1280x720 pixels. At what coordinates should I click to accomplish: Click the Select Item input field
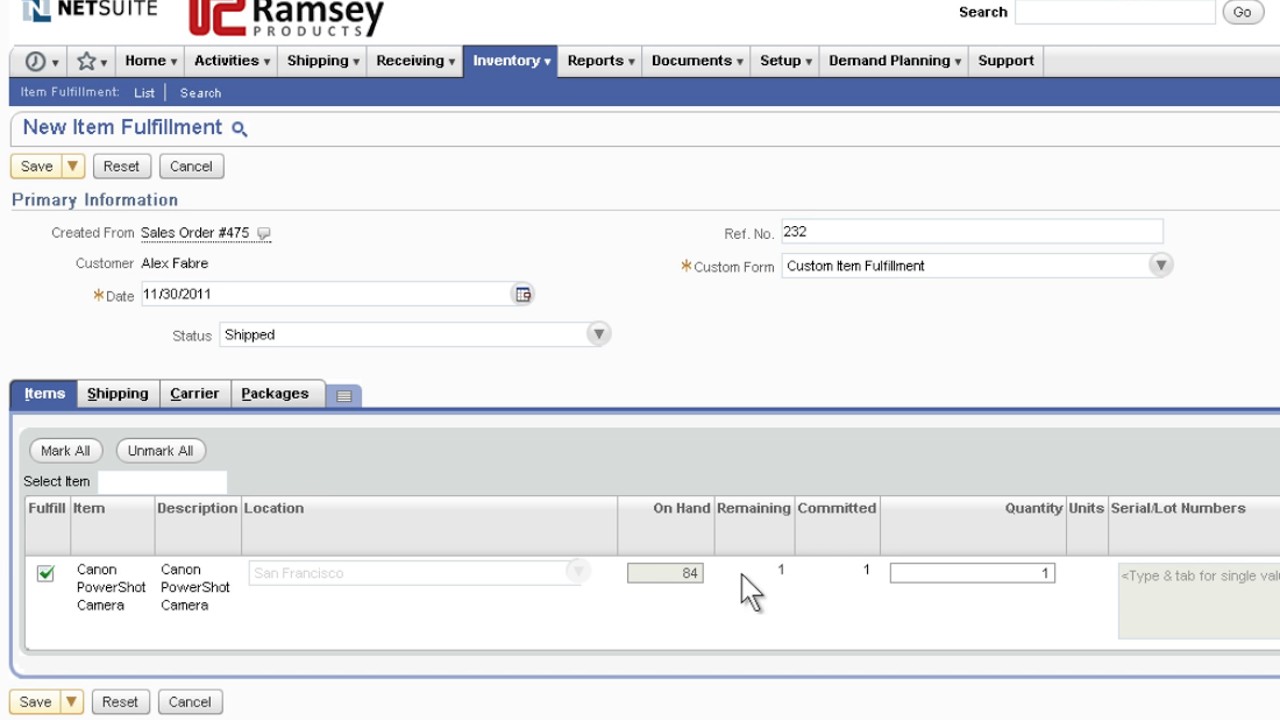click(162, 482)
